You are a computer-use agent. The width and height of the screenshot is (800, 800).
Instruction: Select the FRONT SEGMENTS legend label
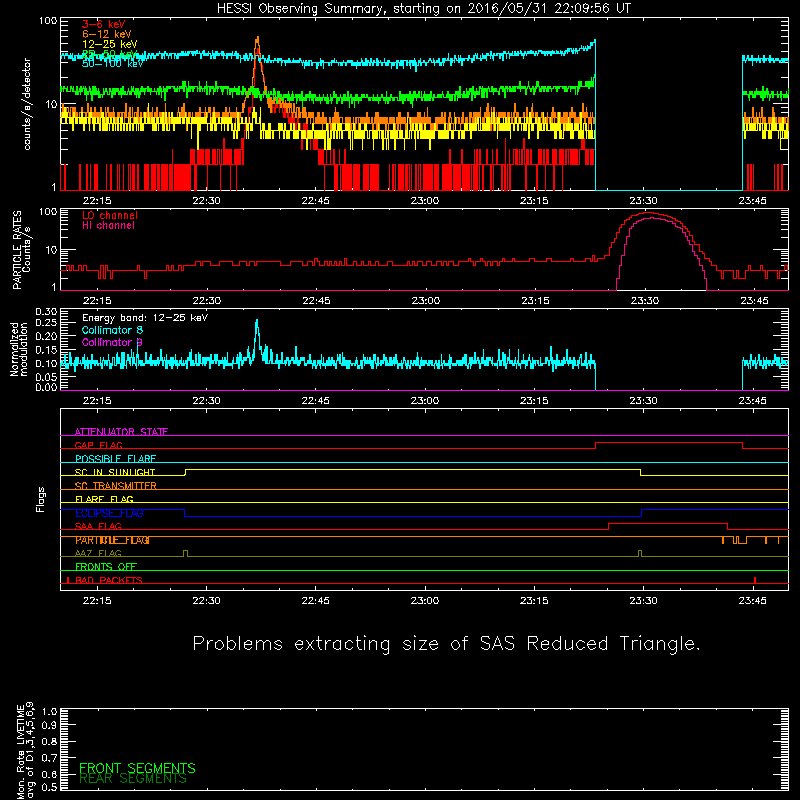(x=137, y=768)
